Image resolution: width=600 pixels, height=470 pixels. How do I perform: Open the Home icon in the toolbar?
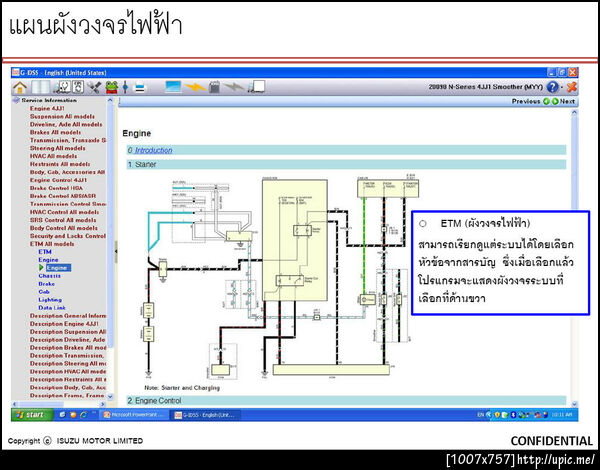[x=20, y=87]
